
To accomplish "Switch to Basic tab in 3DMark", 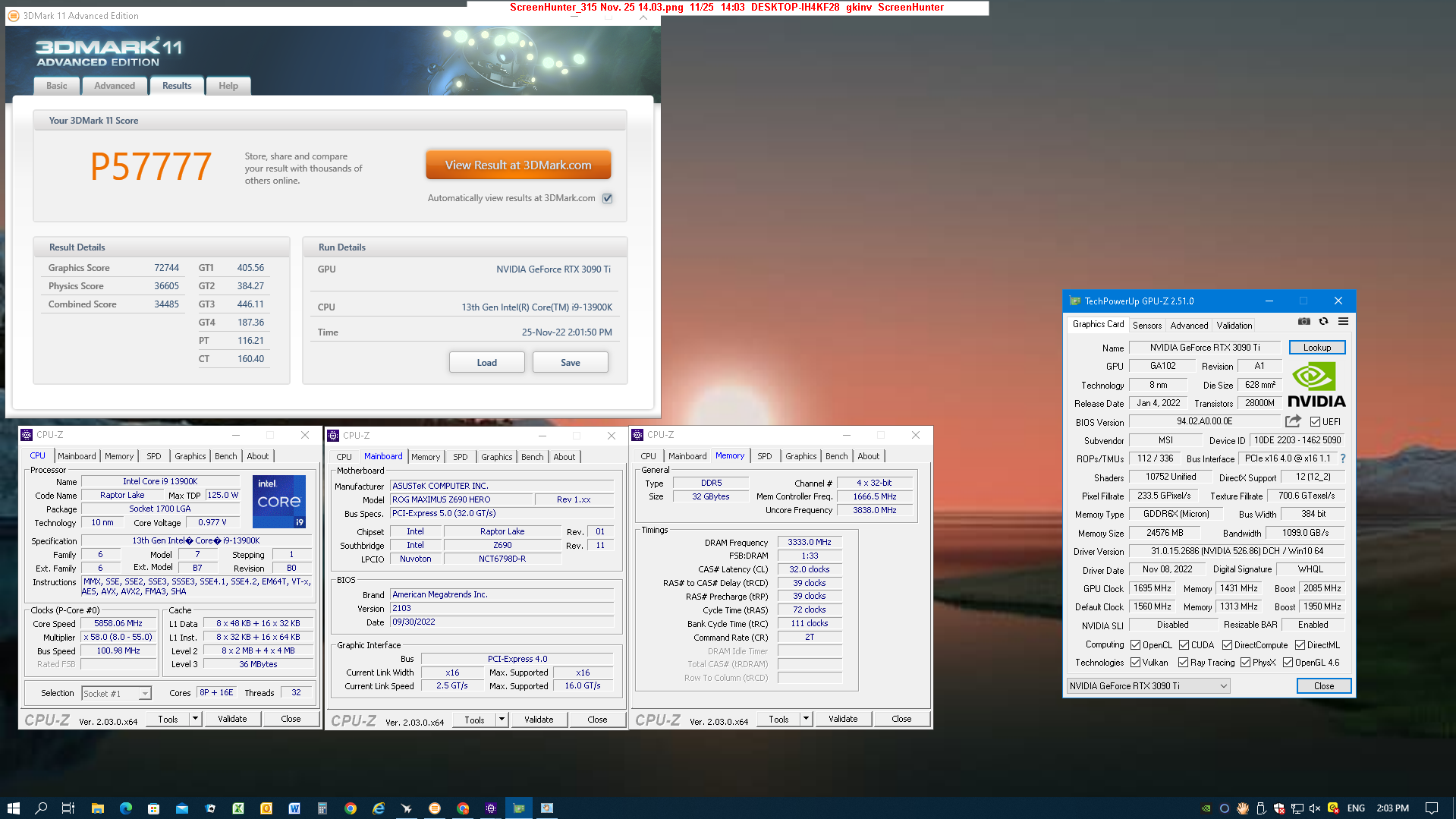I will pyautogui.click(x=56, y=86).
